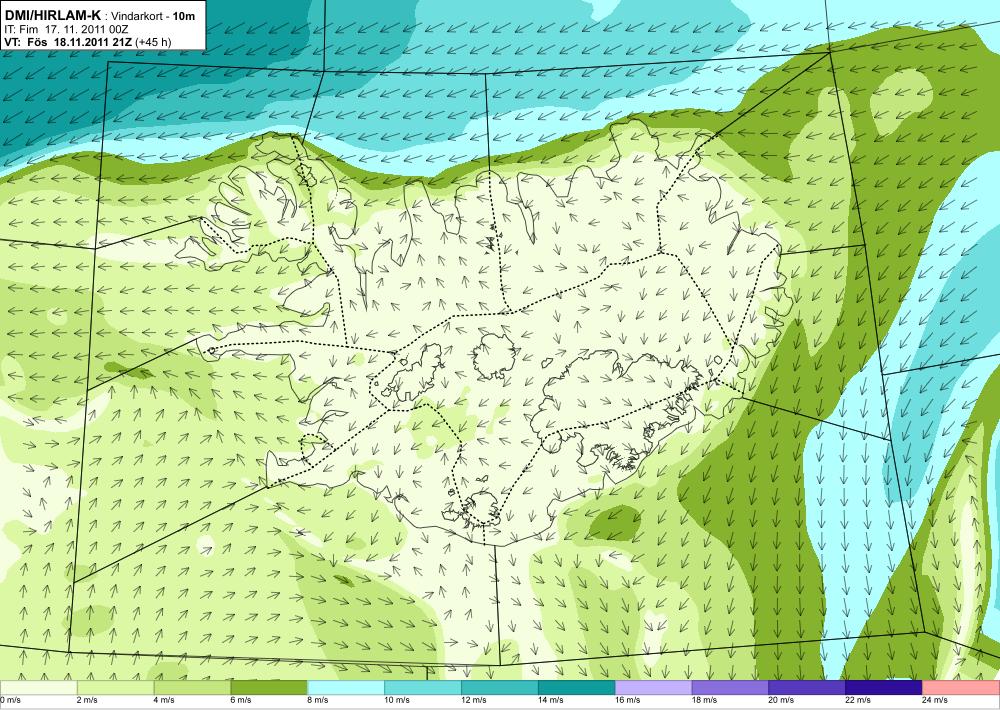The height and width of the screenshot is (710, 1000).
Task: Select the dark indigo 22–24 m/s legend swatch
Action: pos(884,688)
